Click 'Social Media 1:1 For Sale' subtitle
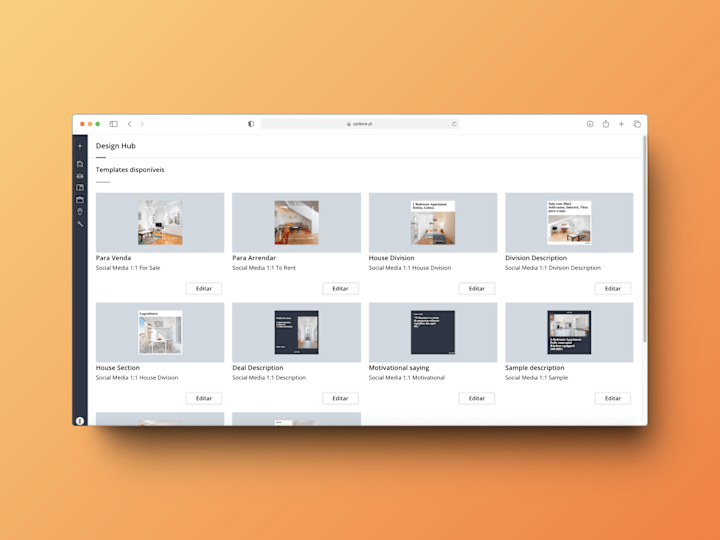The width and height of the screenshot is (720, 540). tap(128, 268)
